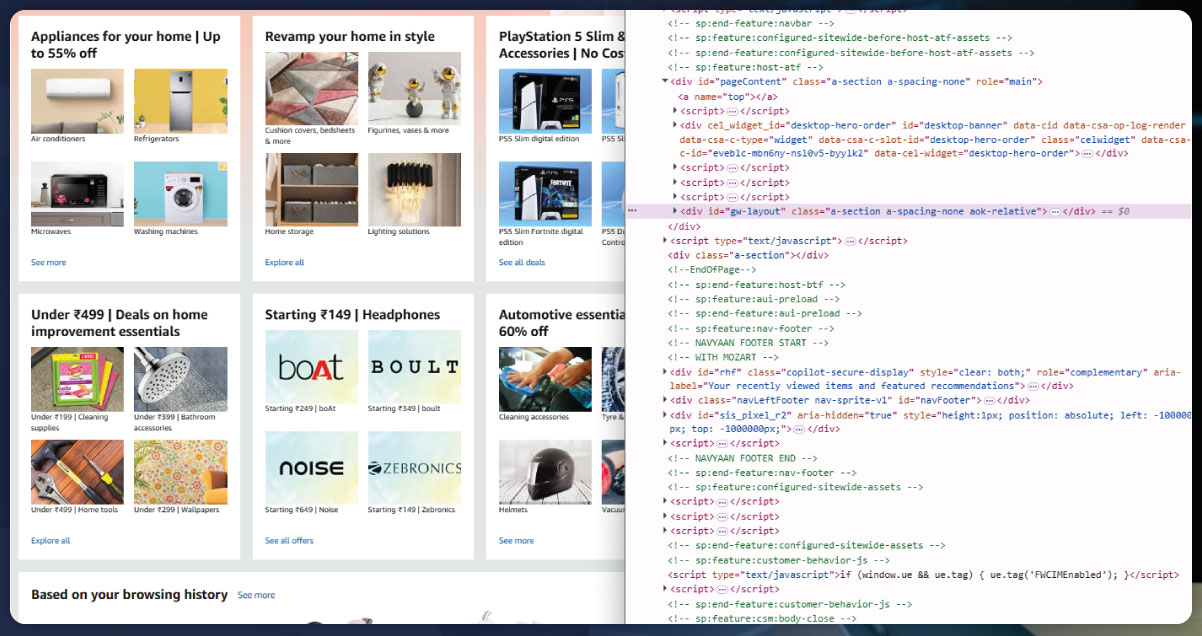Select the Zebronics brand logo tile

[x=414, y=467]
